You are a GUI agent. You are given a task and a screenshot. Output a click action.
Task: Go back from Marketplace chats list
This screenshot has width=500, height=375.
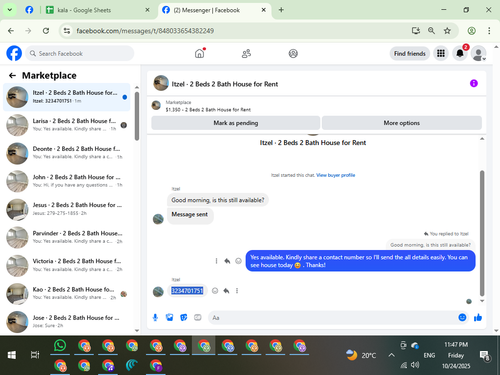[12, 76]
